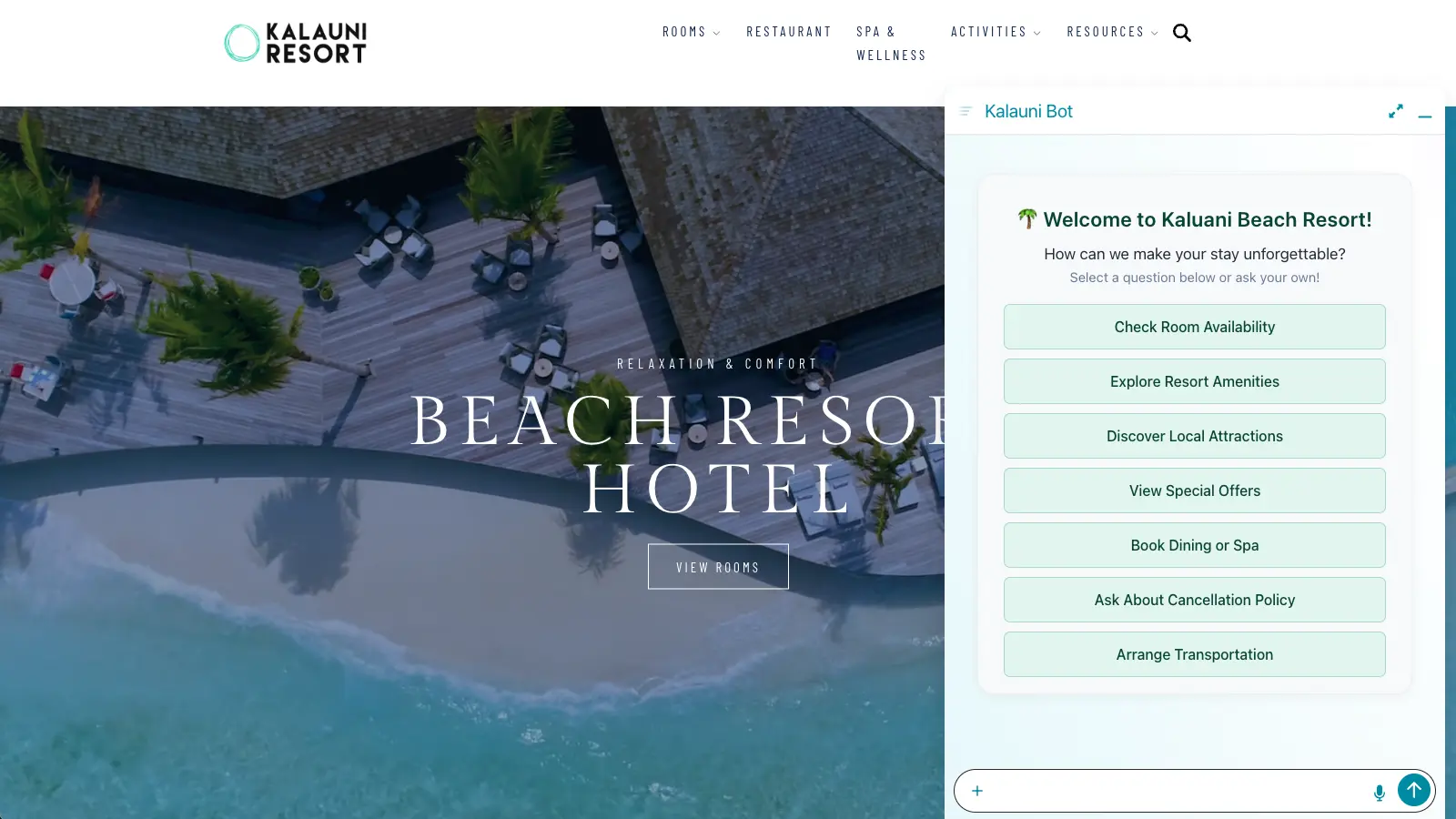Choose Explore Resort Amenities
This screenshot has width=1456, height=819.
[1195, 381]
